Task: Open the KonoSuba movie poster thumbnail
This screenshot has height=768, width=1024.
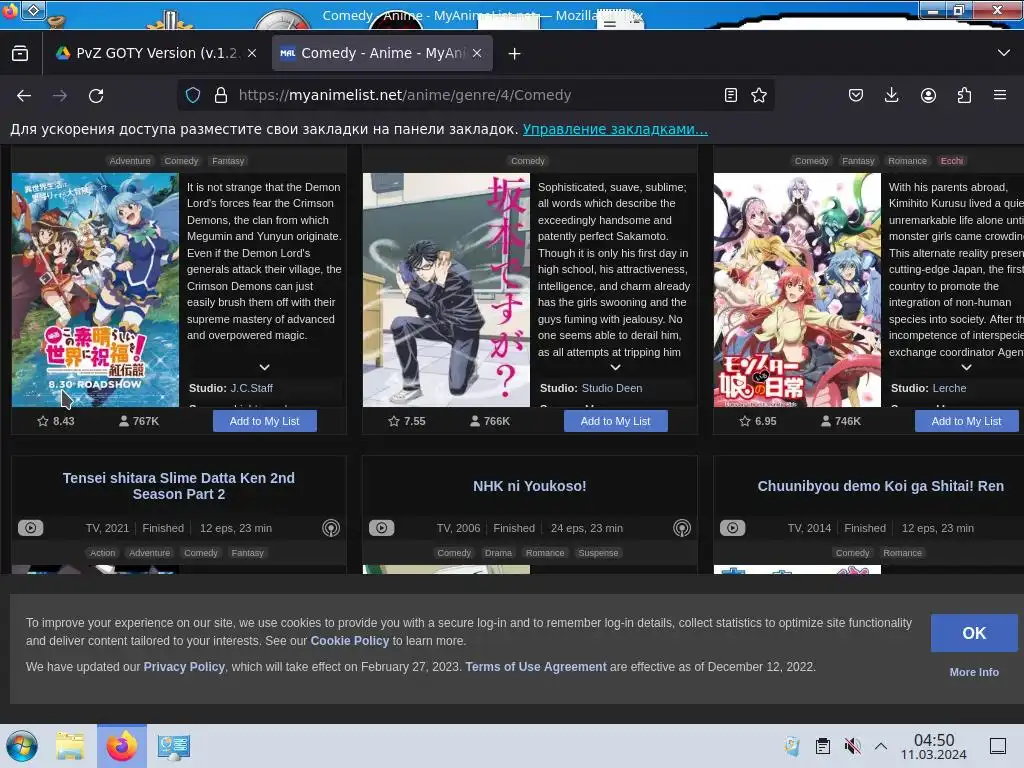Action: (95, 289)
